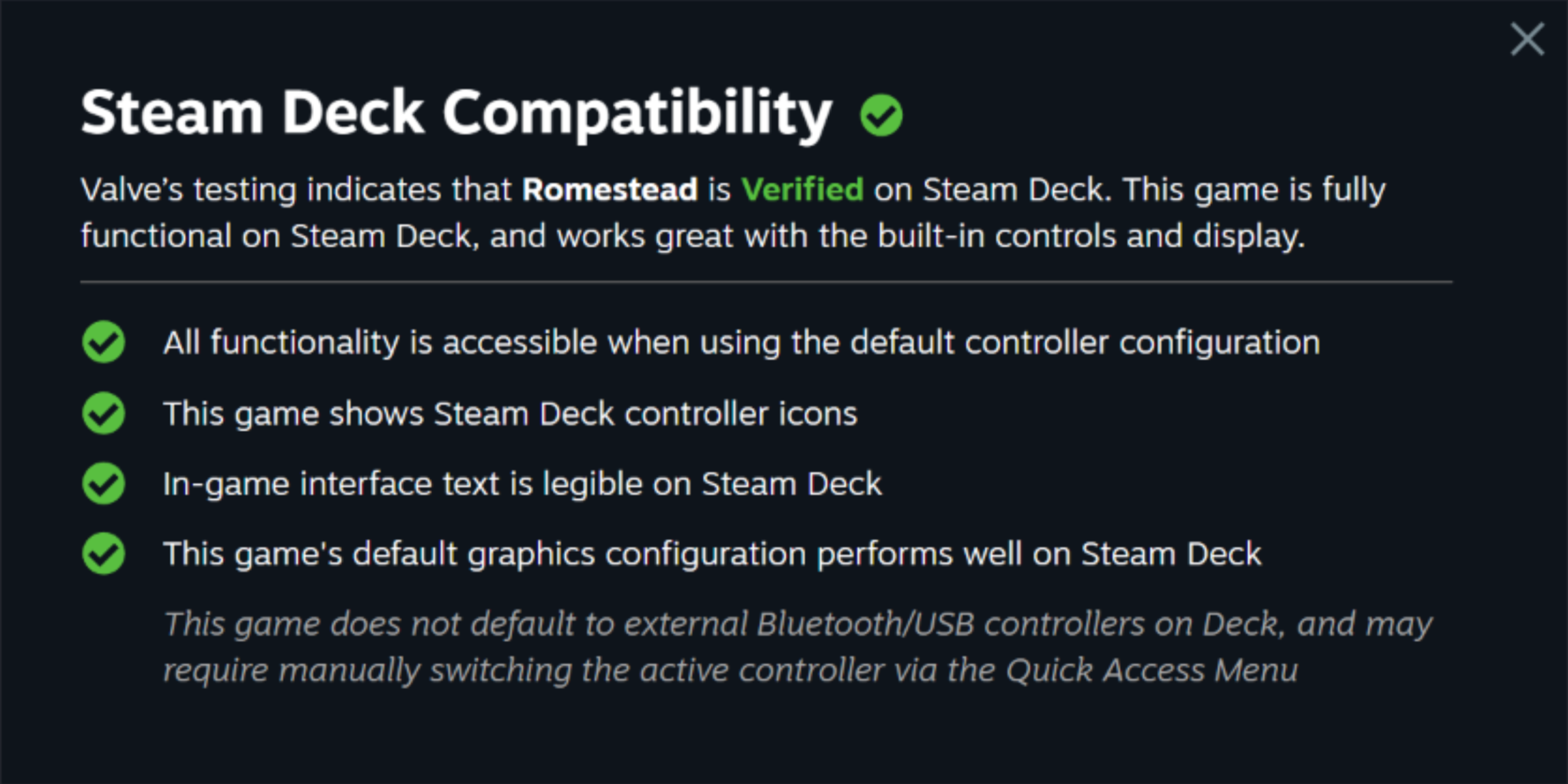
Task: Click the bold game name Romestead
Action: click(x=610, y=190)
